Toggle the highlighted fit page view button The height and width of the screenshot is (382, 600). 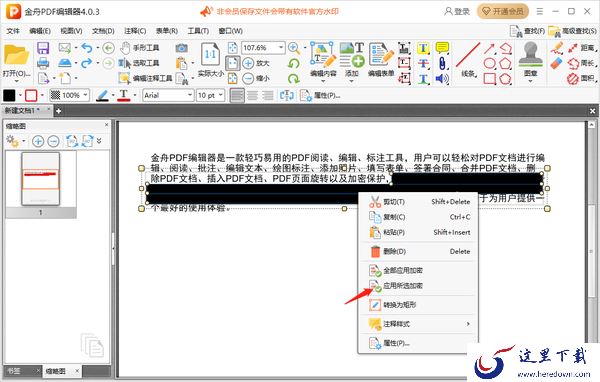click(232, 63)
